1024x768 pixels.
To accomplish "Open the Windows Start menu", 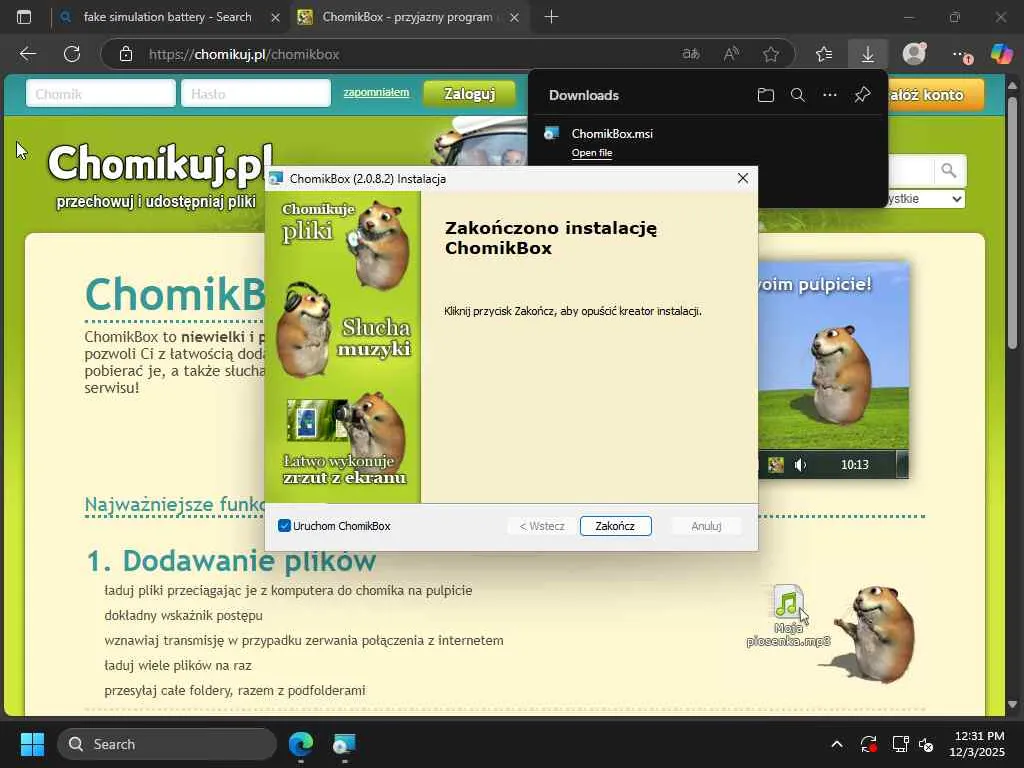I will click(32, 744).
